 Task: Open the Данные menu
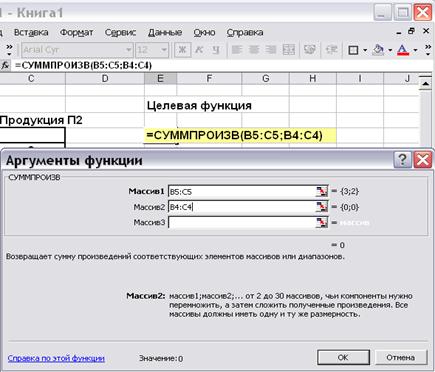coord(165,32)
